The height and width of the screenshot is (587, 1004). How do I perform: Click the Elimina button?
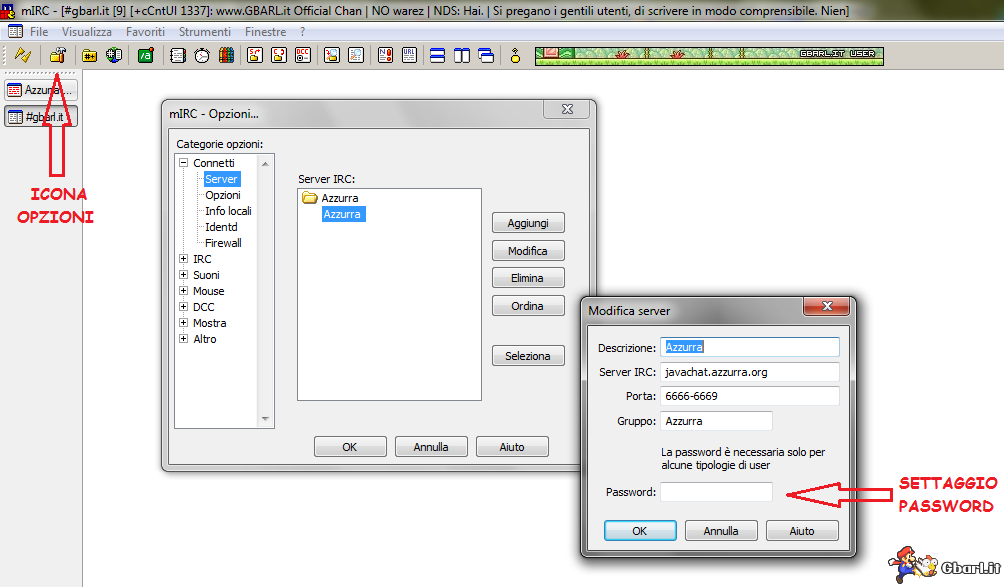[528, 278]
